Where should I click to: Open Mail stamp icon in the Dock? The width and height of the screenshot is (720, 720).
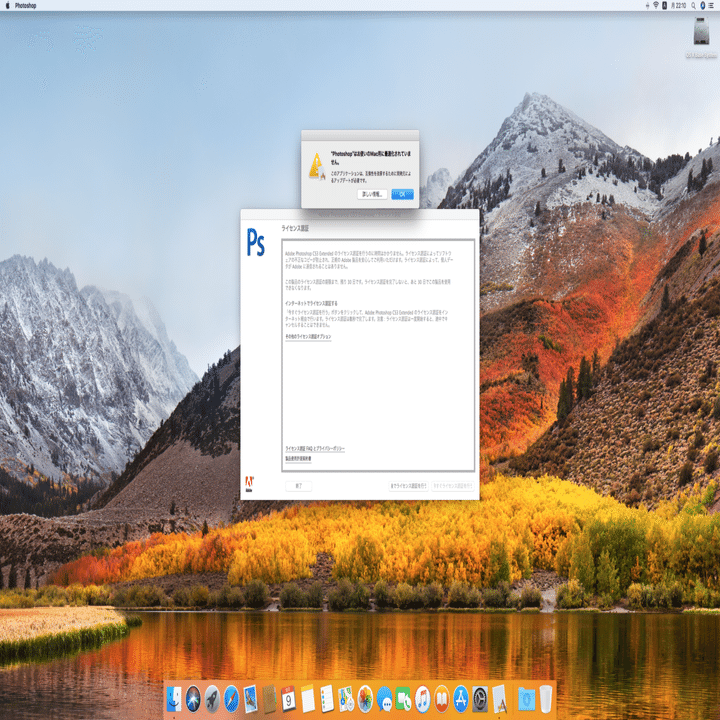pyautogui.click(x=250, y=699)
